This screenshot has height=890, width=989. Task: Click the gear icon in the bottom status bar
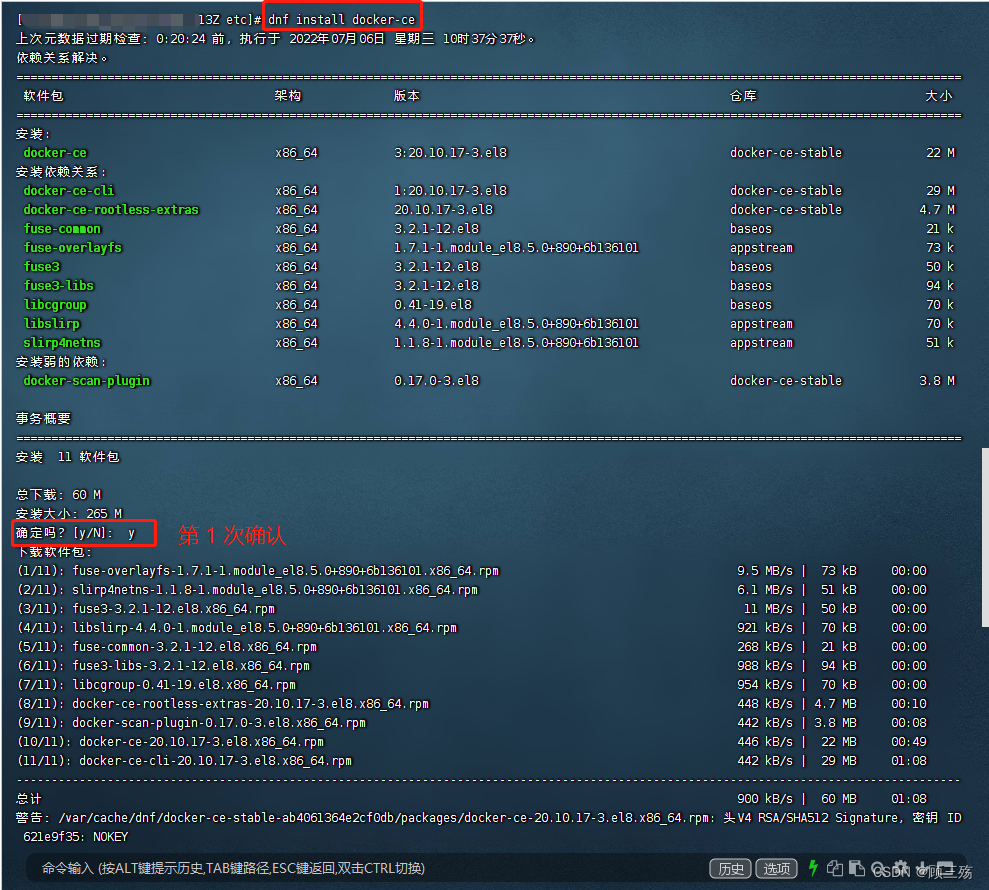(x=900, y=868)
